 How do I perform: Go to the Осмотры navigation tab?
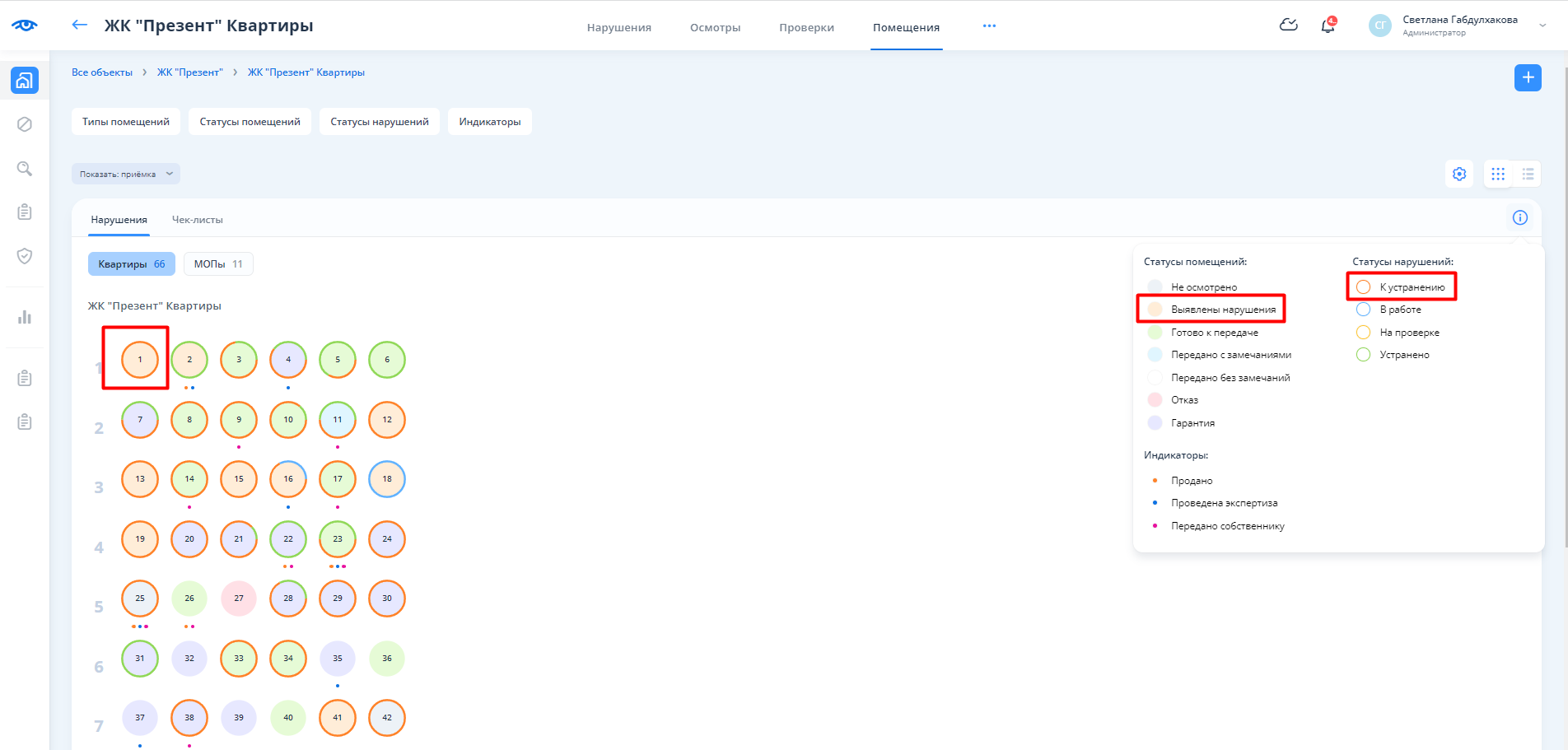(715, 27)
